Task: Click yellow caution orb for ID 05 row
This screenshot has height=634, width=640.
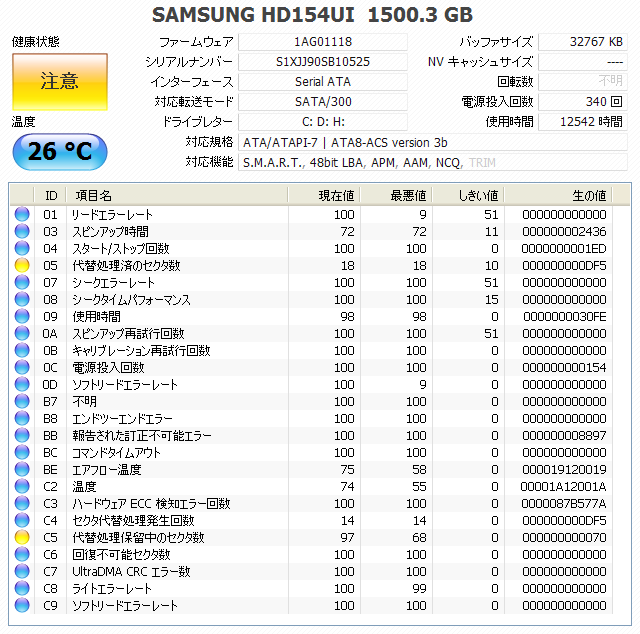Action: (22, 265)
